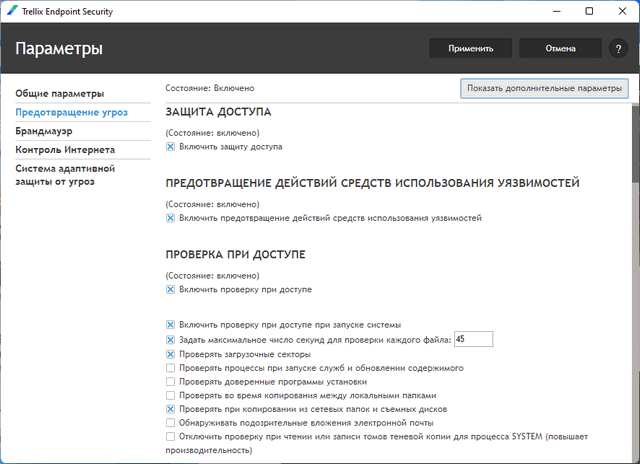640x464 pixels.
Task: Disable предотвращение действий средств использования уязвимостей checkbox
Action: click(171, 217)
